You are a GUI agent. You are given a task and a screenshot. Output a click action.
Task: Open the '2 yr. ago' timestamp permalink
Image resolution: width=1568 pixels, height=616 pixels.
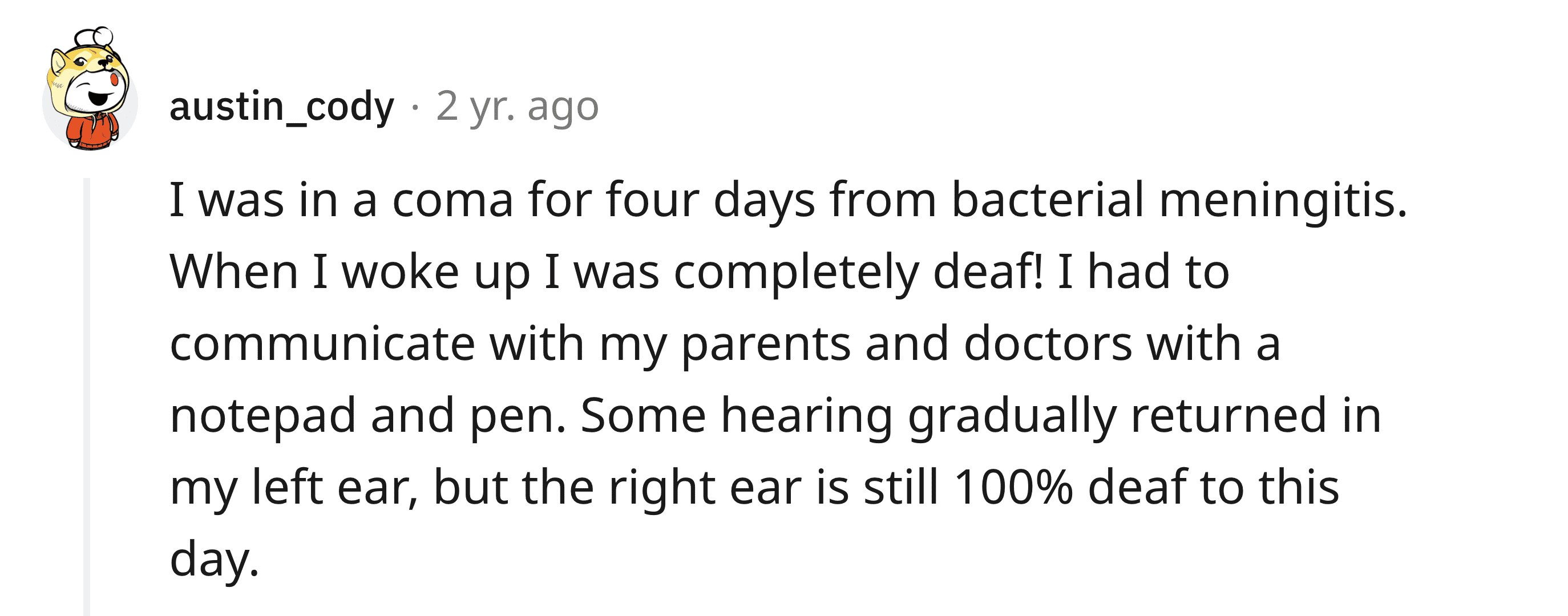coord(518,107)
